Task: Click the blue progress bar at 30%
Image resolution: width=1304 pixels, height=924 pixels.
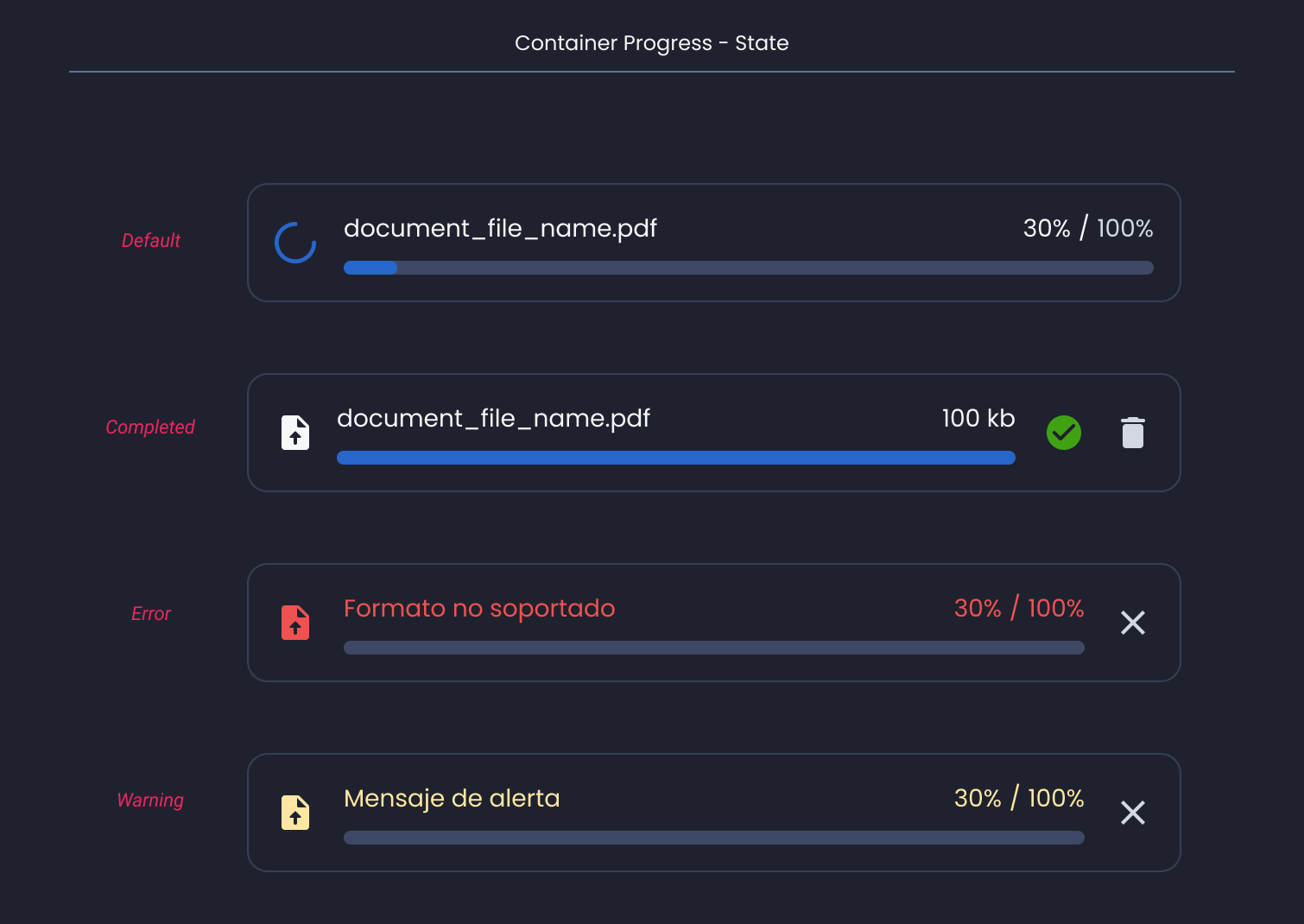Action: click(371, 268)
